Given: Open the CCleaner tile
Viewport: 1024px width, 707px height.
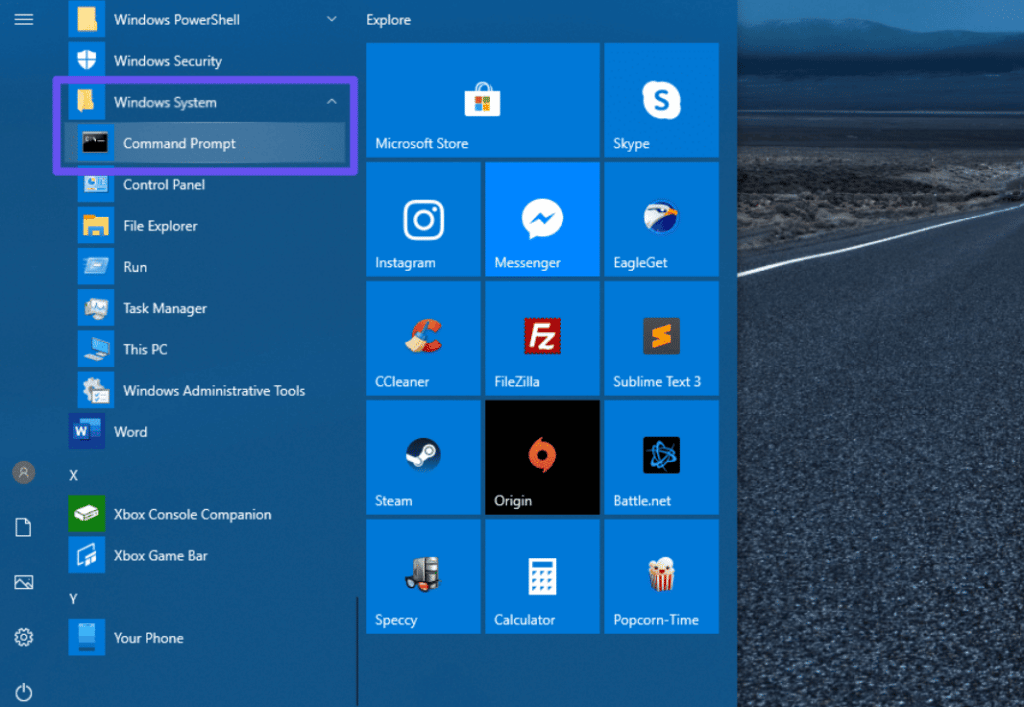Looking at the screenshot, I should [x=423, y=339].
